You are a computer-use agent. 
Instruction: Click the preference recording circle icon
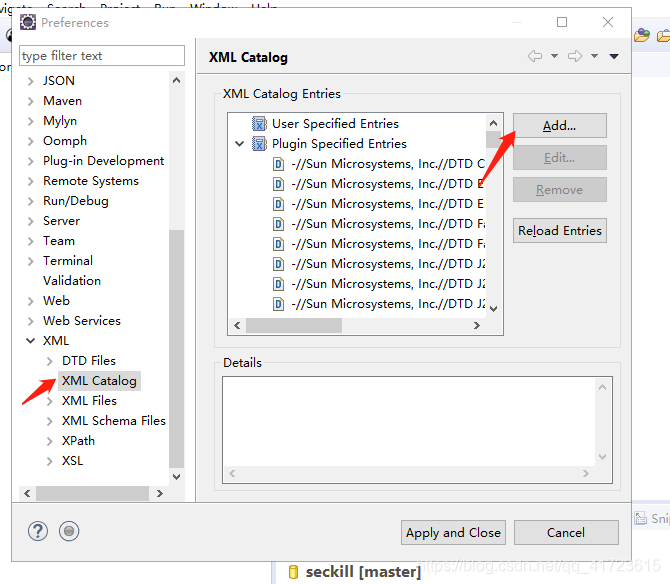69,531
